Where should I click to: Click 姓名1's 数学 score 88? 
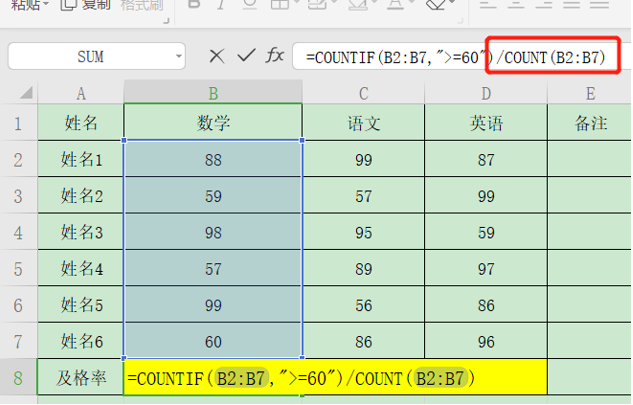(213, 159)
